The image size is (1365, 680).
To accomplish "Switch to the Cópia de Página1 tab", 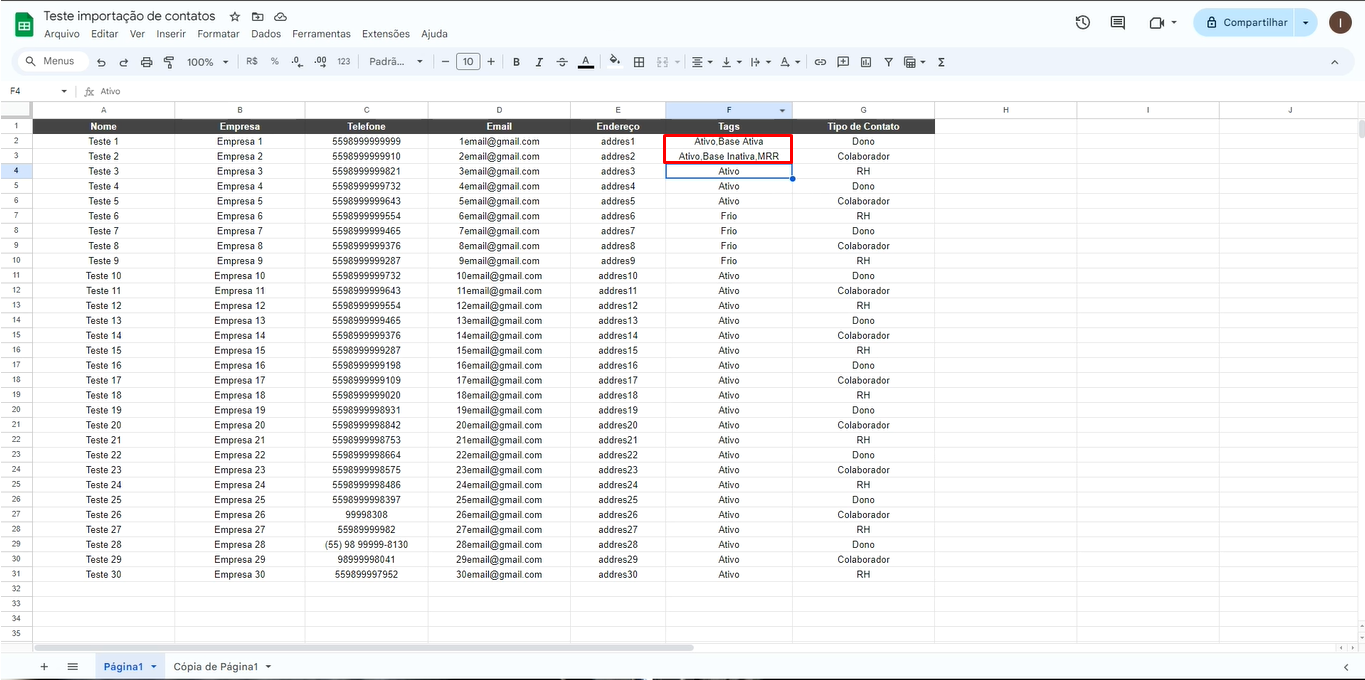I will 215,667.
